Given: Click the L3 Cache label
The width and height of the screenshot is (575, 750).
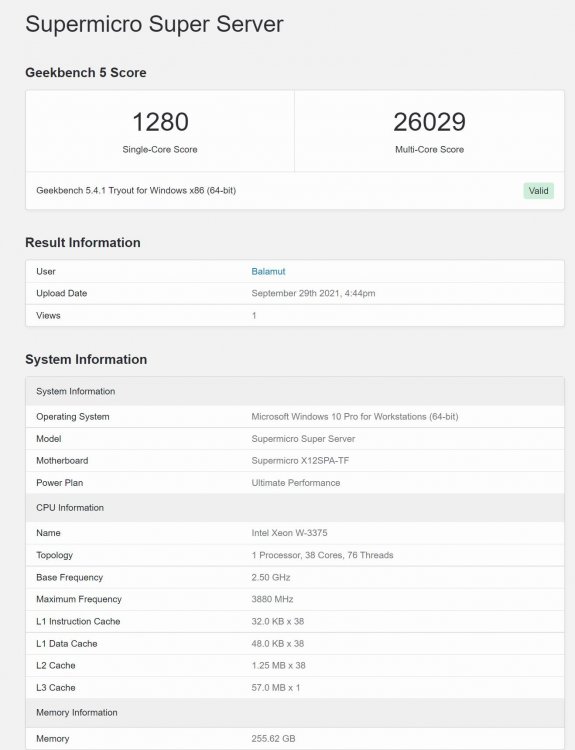Looking at the screenshot, I should tap(55, 688).
